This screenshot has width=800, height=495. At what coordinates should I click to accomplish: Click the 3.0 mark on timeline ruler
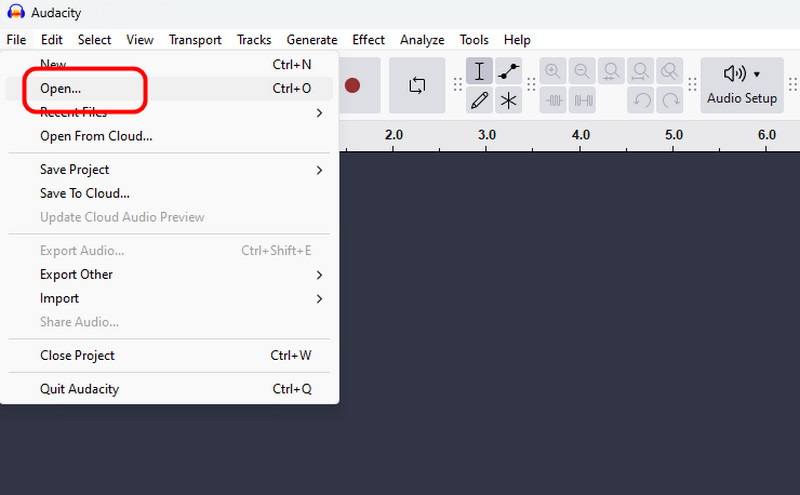[486, 135]
